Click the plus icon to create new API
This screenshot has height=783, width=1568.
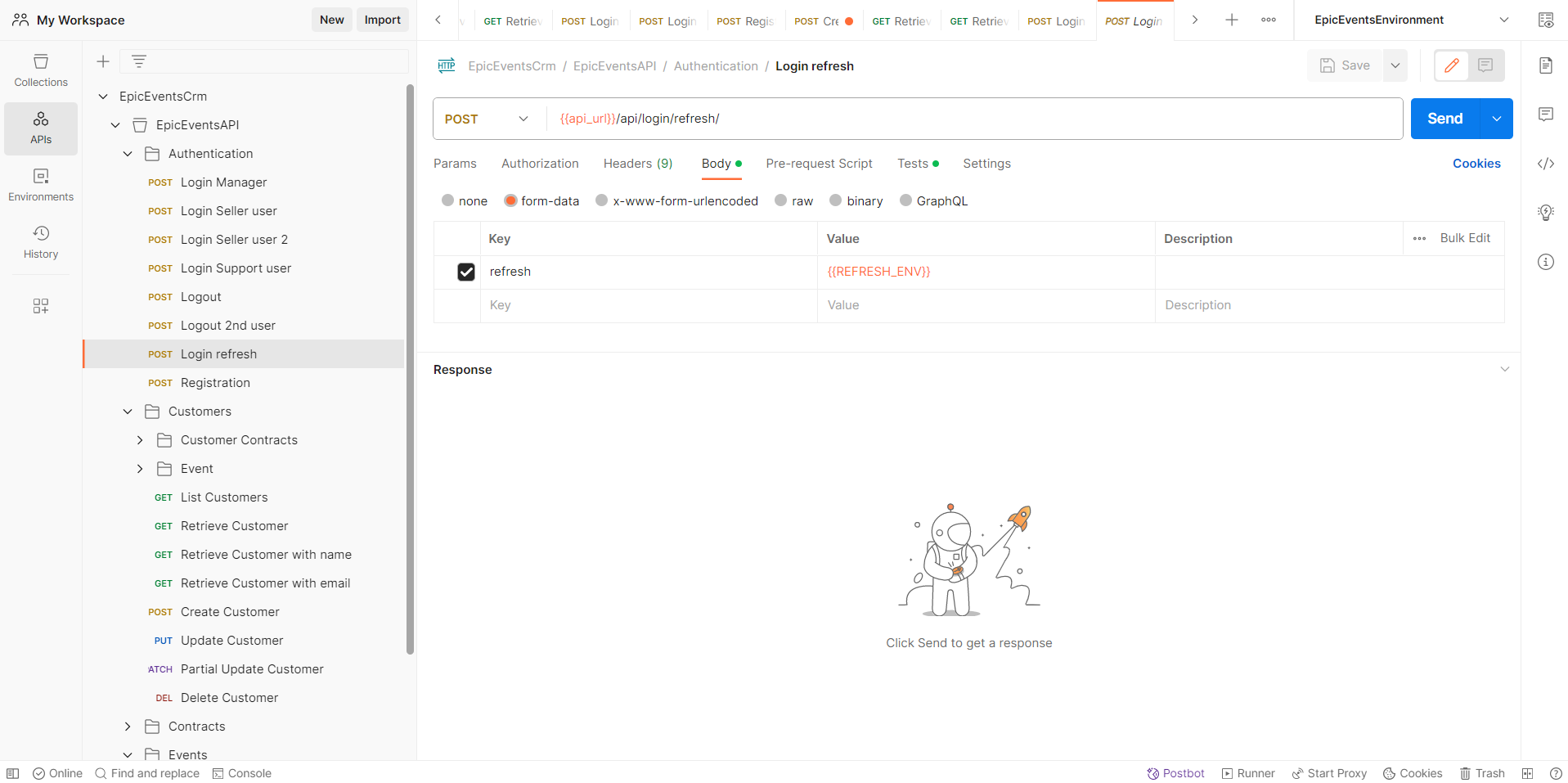103,61
